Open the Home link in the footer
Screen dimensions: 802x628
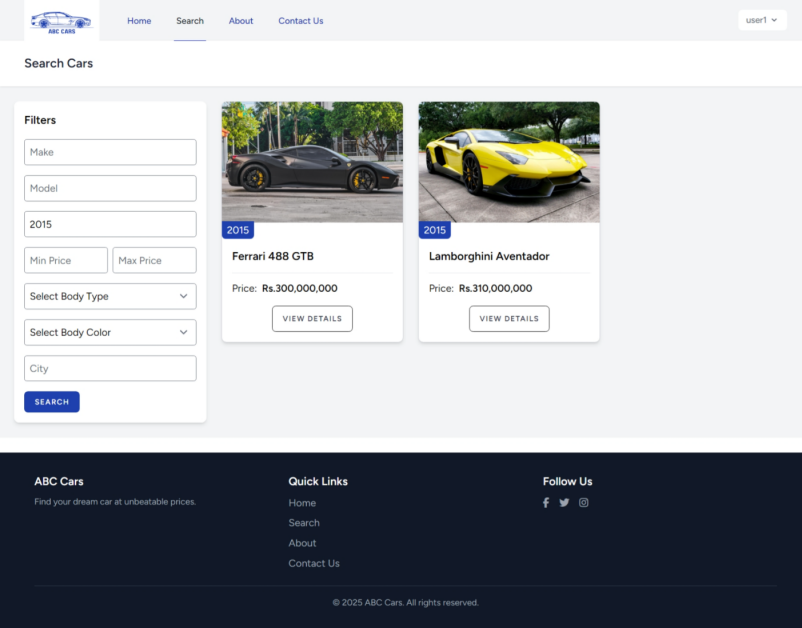pyautogui.click(x=302, y=502)
